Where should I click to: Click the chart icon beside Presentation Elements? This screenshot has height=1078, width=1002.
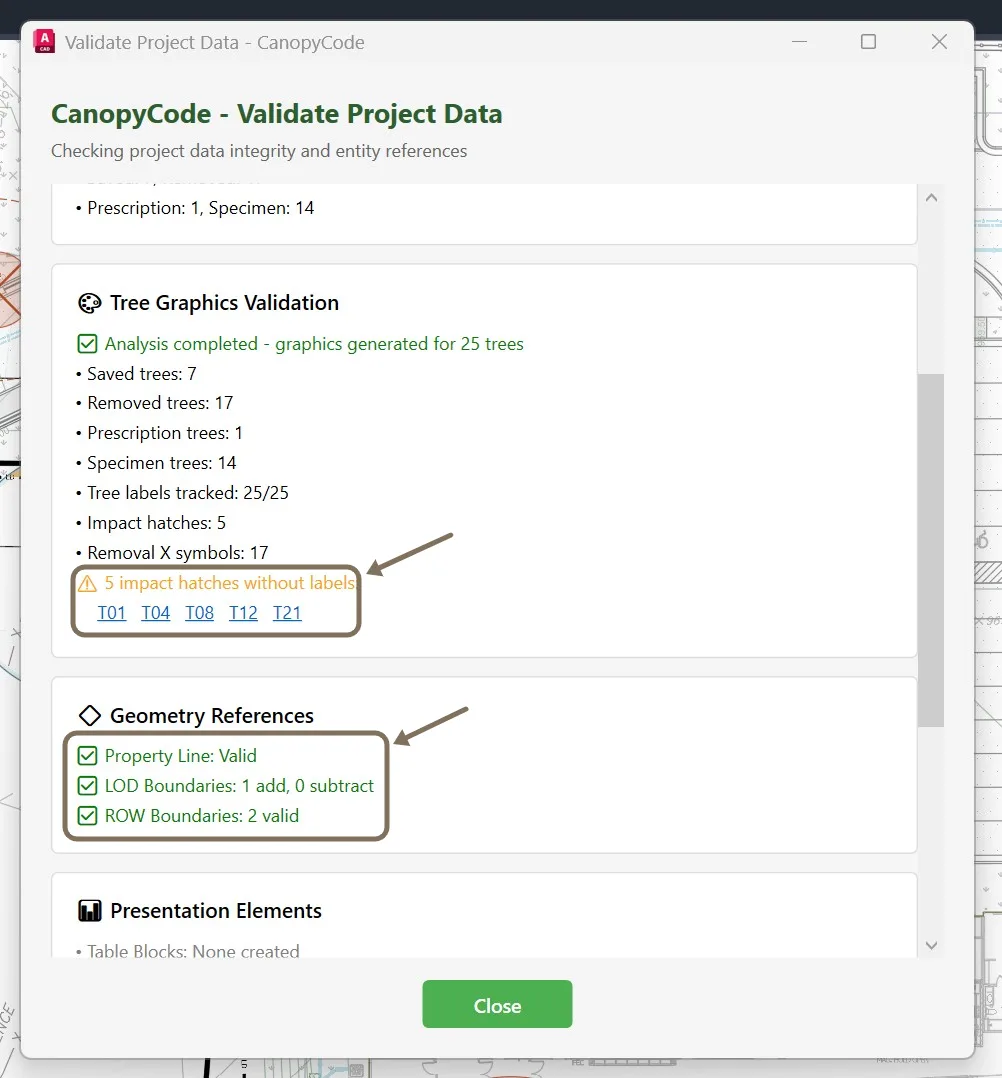pyautogui.click(x=89, y=911)
